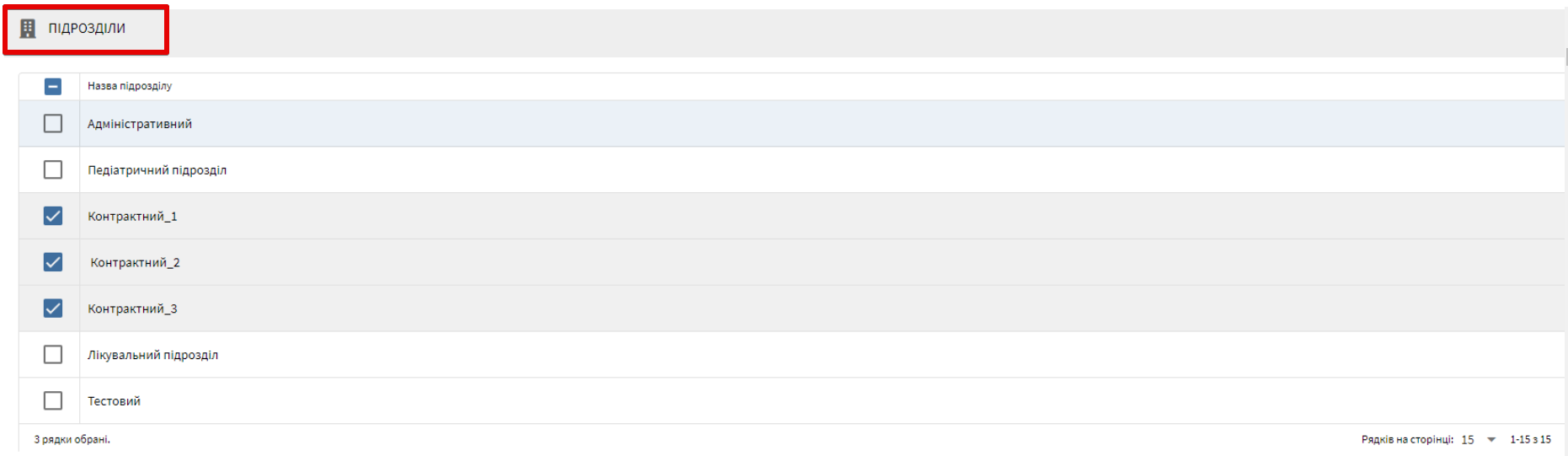The image size is (1568, 456).
Task: Click the building icon beside ПІДРОЗДІЛИ
Action: click(x=28, y=29)
